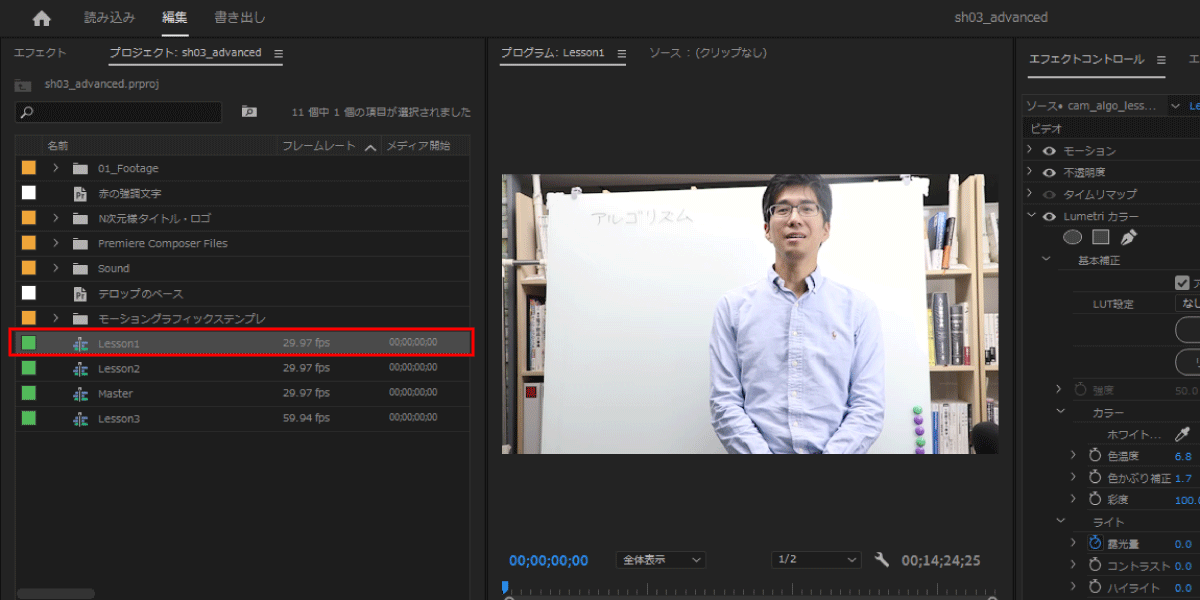Open the 1/2 playback resolution dropdown
The width and height of the screenshot is (1200, 600).
tap(815, 560)
